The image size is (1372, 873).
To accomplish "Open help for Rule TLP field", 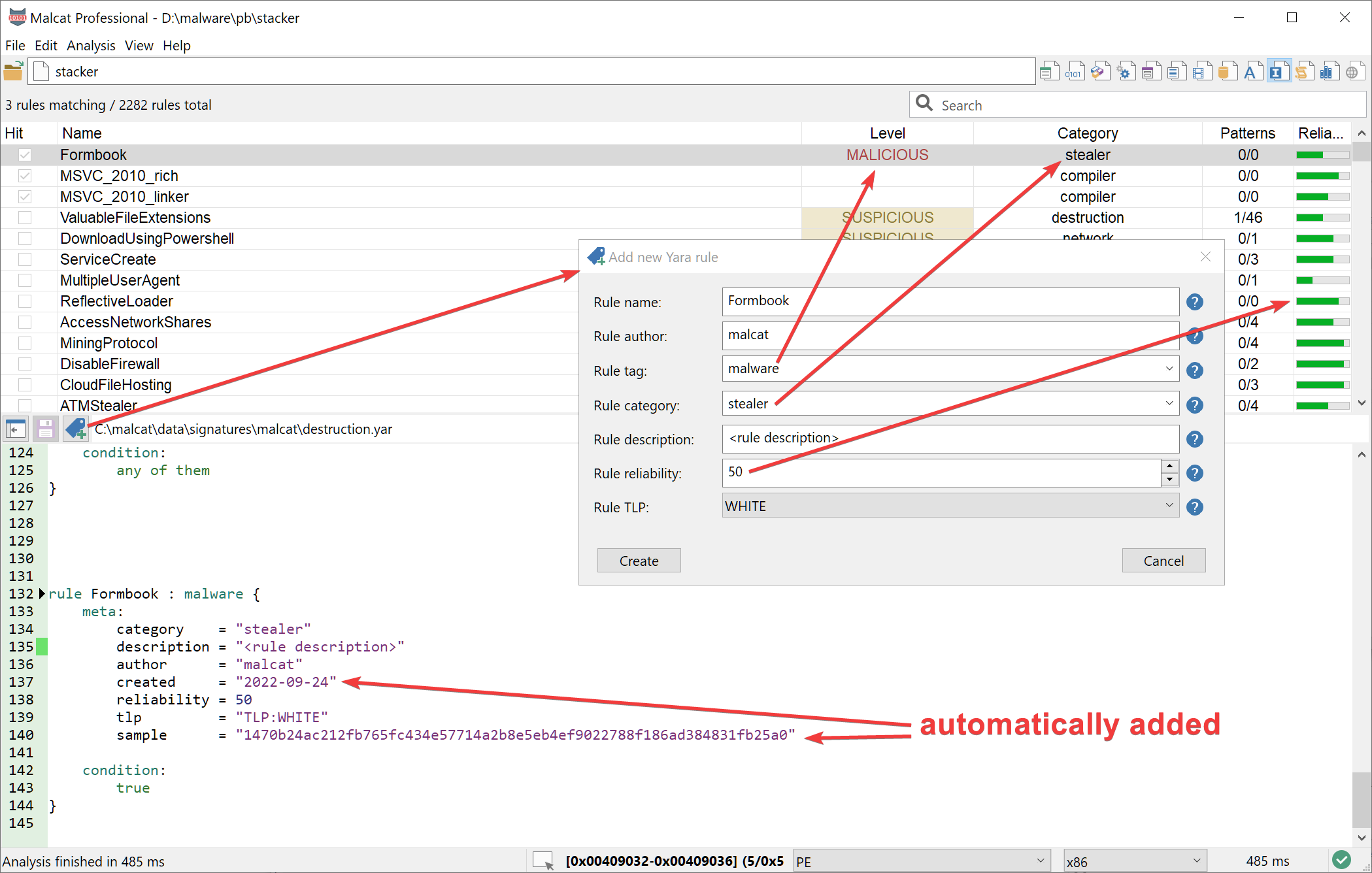I will [1195, 507].
